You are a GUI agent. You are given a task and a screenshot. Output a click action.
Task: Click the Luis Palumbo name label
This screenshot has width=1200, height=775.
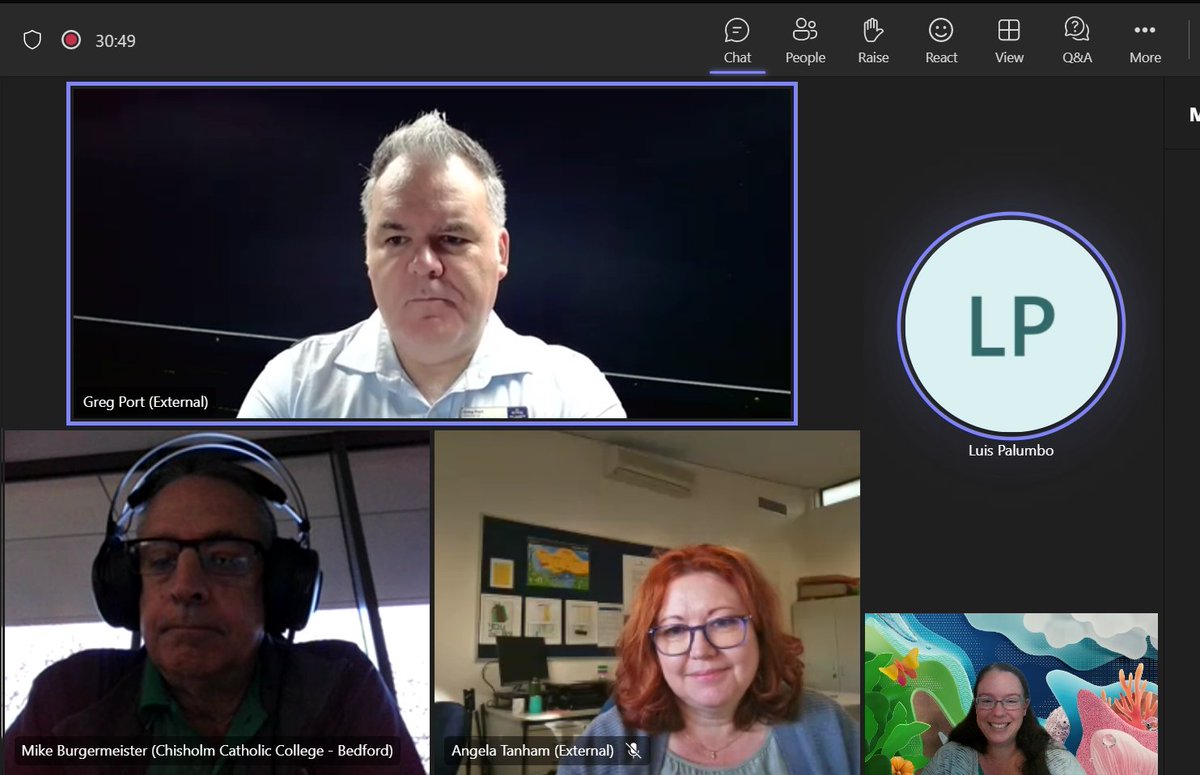[x=1011, y=450]
